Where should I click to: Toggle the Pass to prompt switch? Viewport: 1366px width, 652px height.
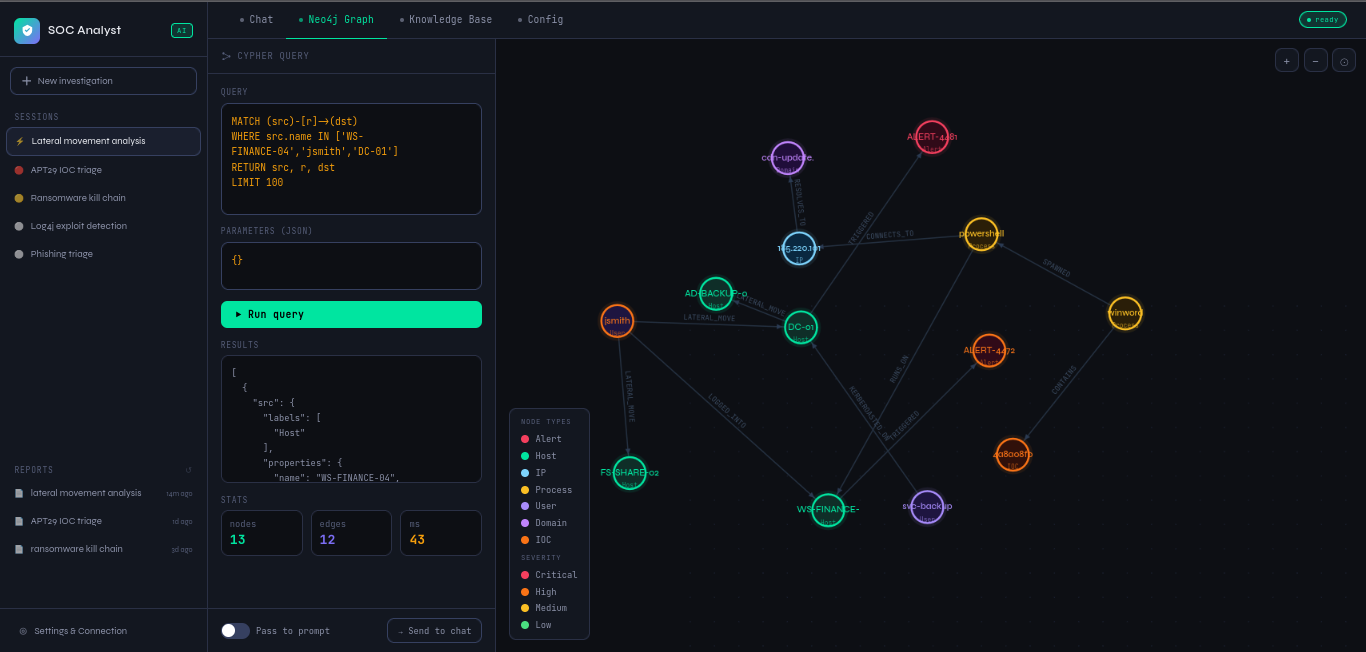235,631
